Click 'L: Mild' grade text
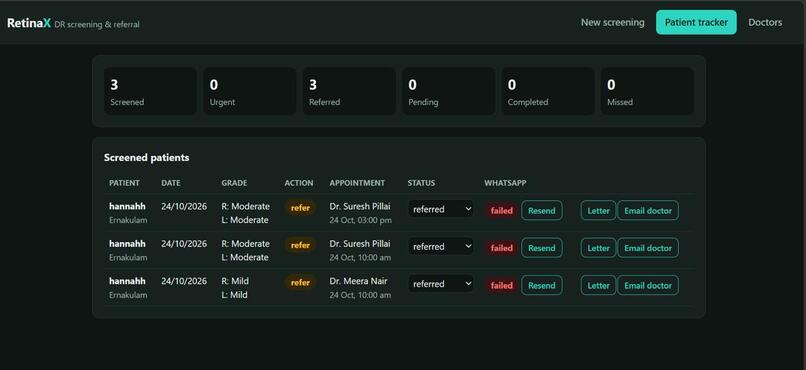Viewport: 806px width, 370px height. 234,295
